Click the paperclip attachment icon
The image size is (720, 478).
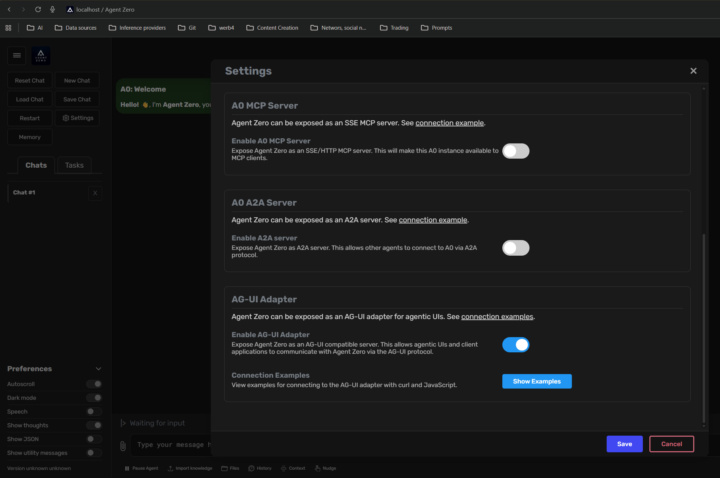pos(123,446)
